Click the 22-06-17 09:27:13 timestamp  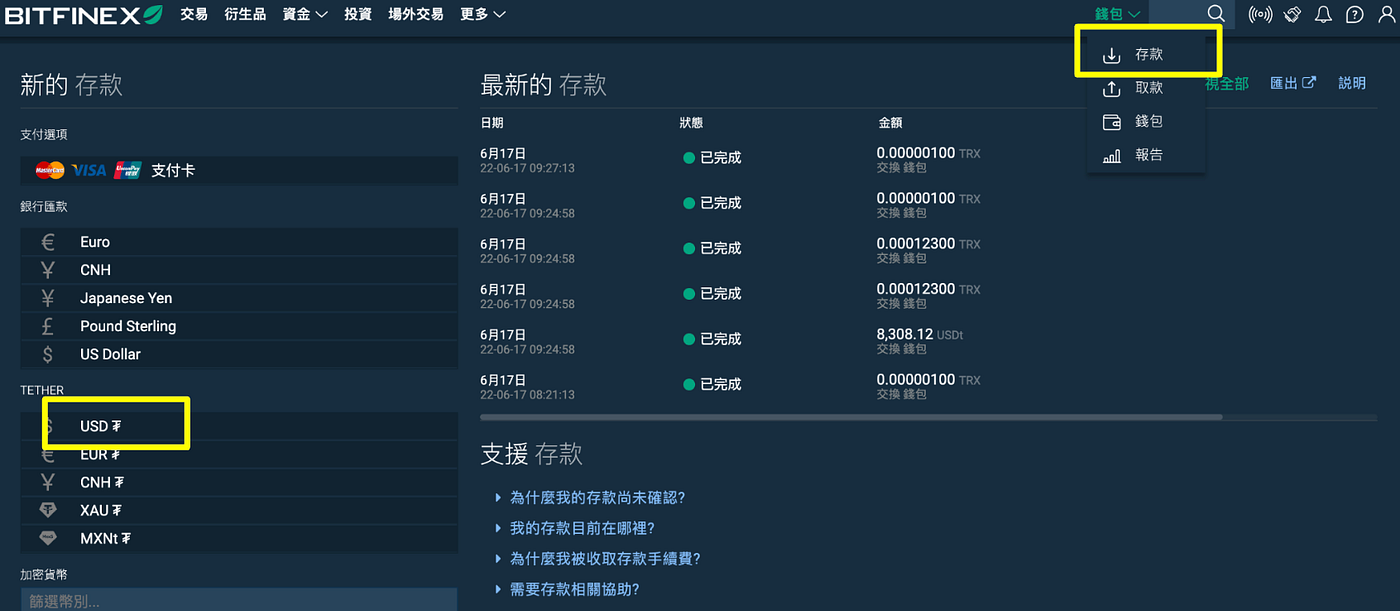(x=527, y=168)
